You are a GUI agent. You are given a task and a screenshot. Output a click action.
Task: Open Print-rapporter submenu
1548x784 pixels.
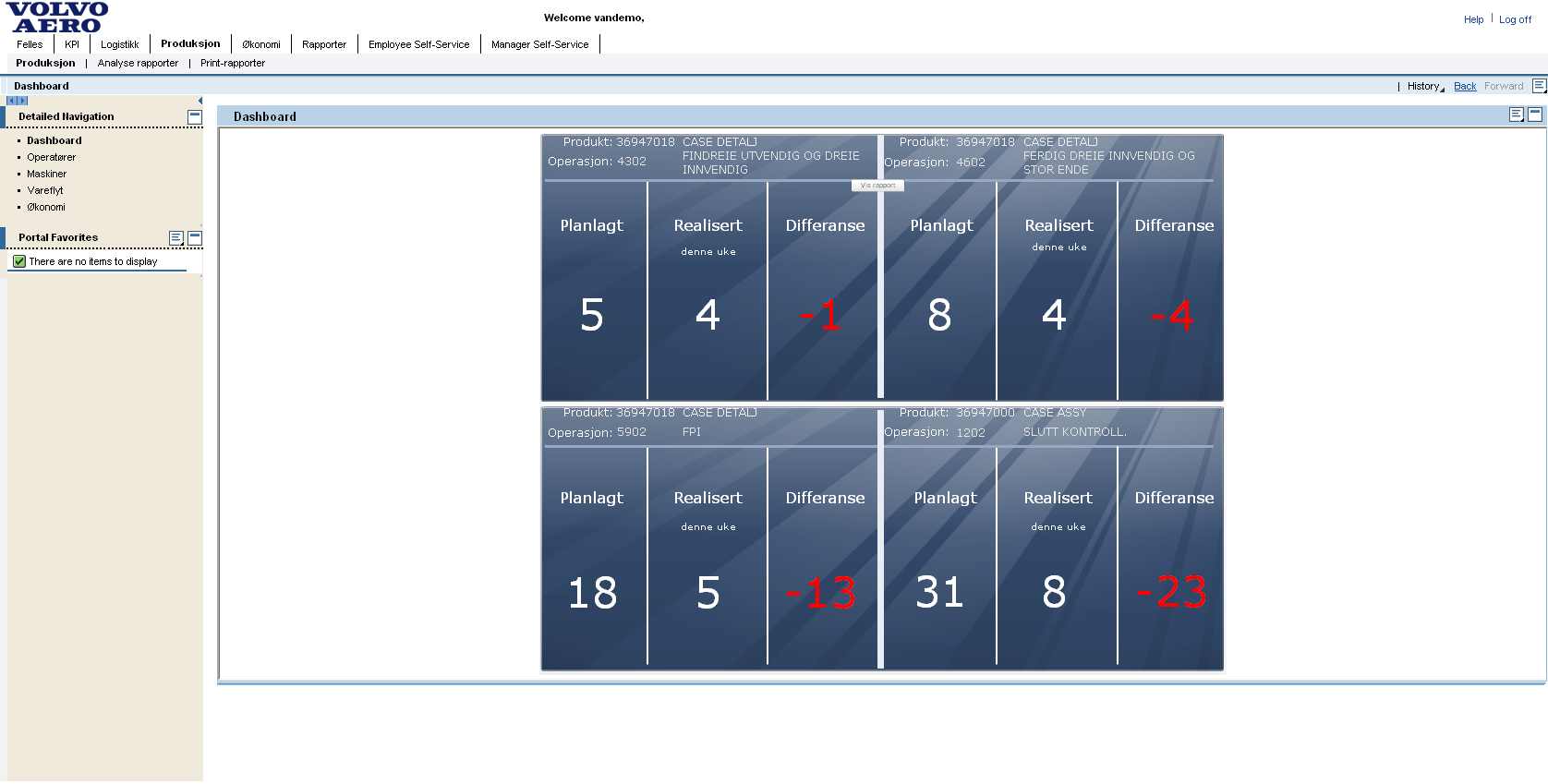(233, 64)
